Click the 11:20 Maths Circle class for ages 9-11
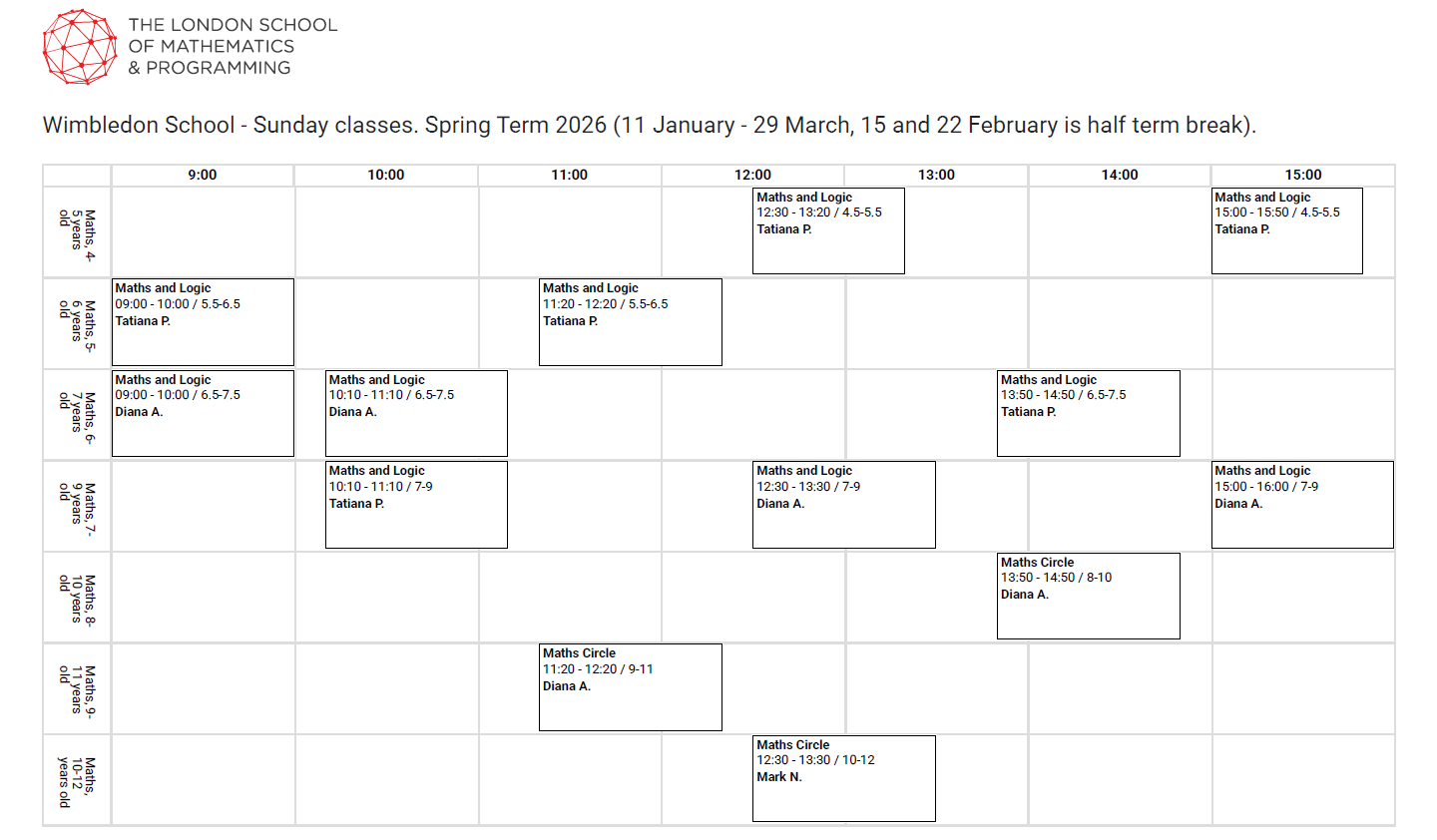The image size is (1437, 840). coord(630,686)
